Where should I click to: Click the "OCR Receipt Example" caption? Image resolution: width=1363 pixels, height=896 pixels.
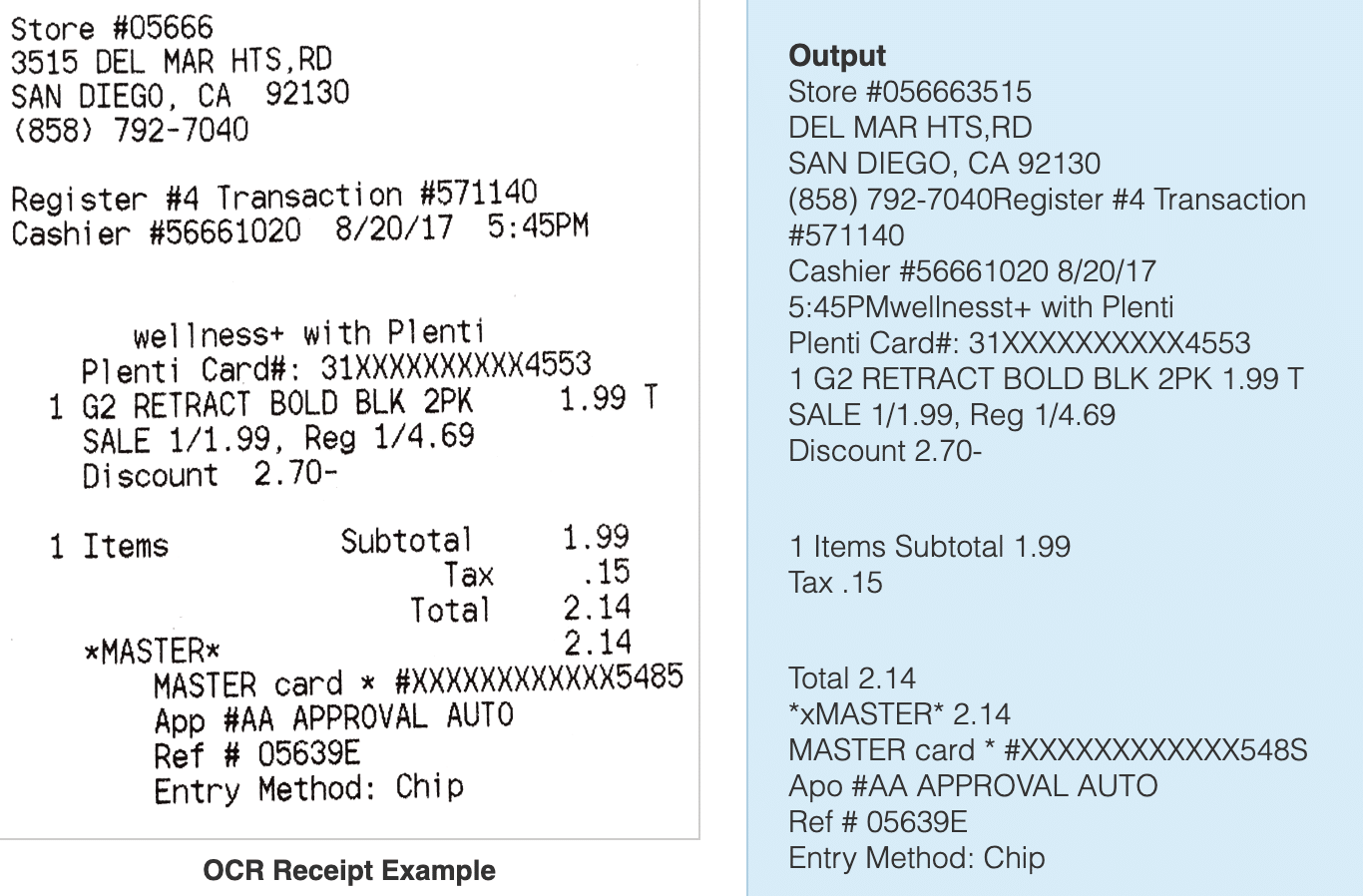348,870
